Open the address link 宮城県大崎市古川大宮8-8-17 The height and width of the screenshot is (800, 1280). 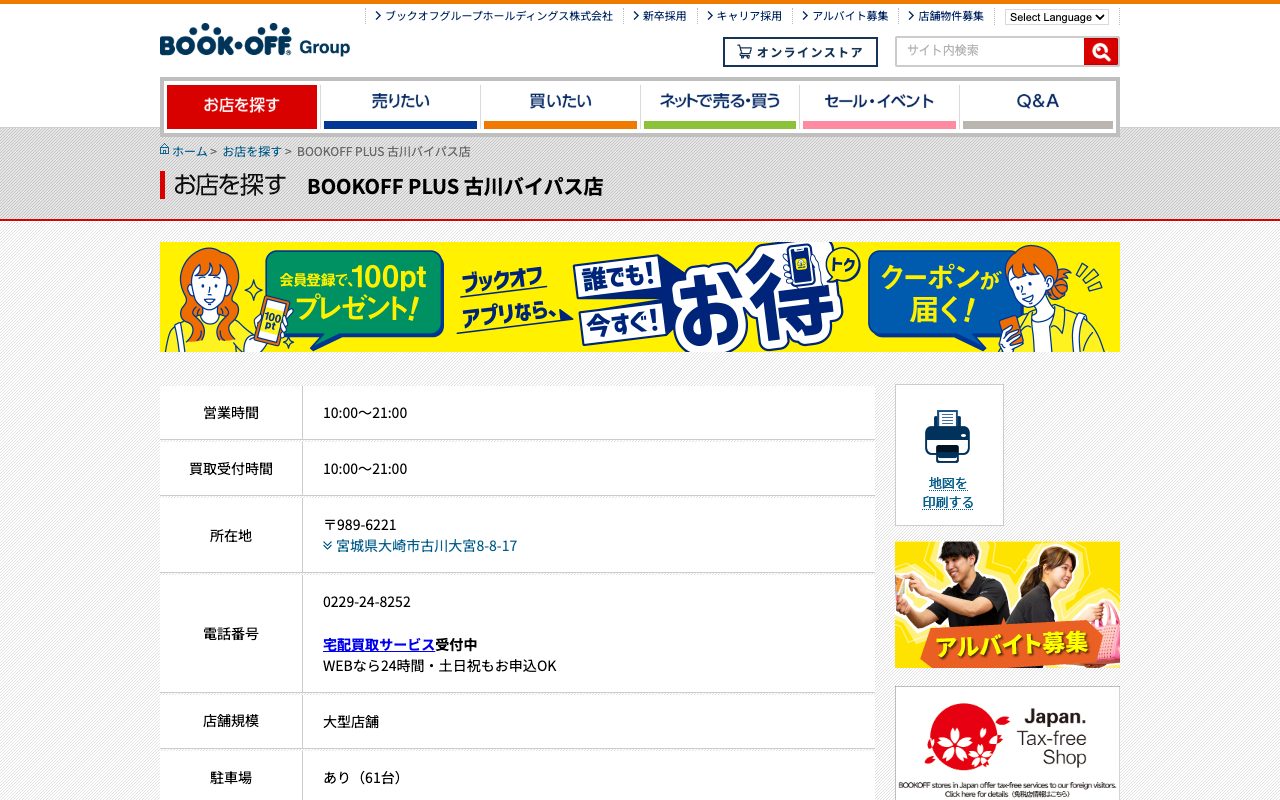pos(427,546)
